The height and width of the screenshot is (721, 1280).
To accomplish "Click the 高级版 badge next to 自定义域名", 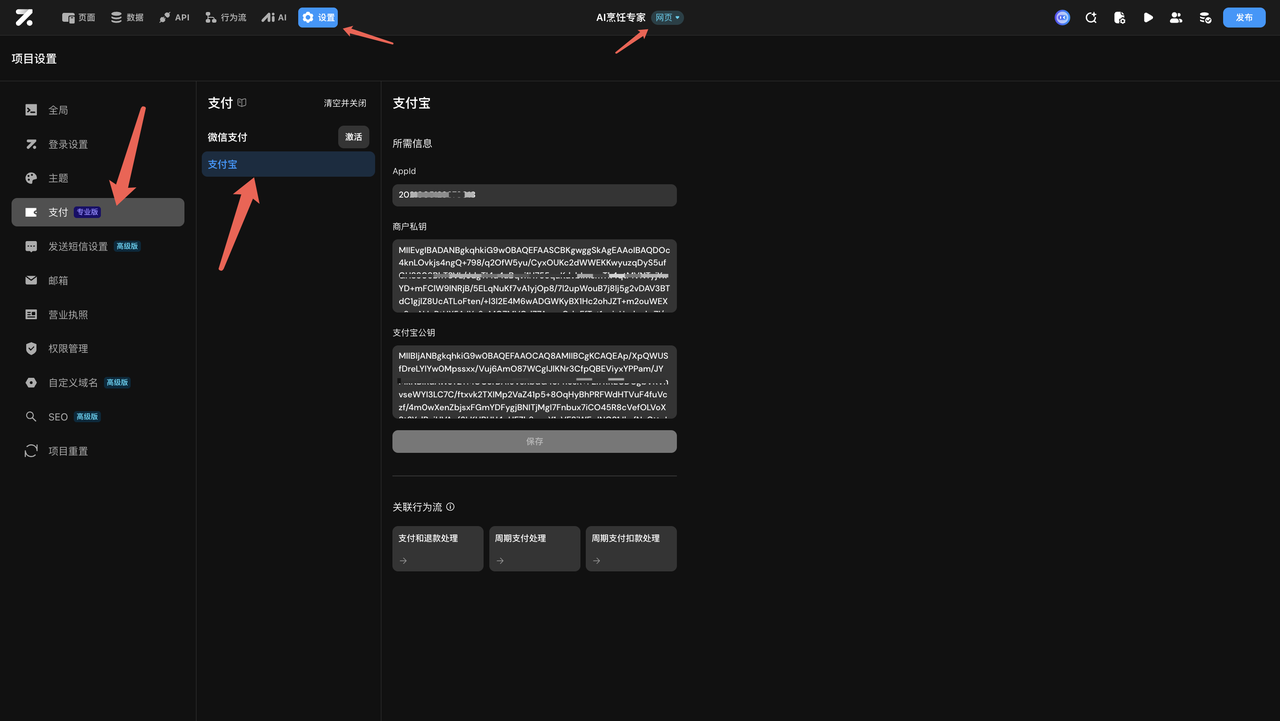I will [x=118, y=382].
